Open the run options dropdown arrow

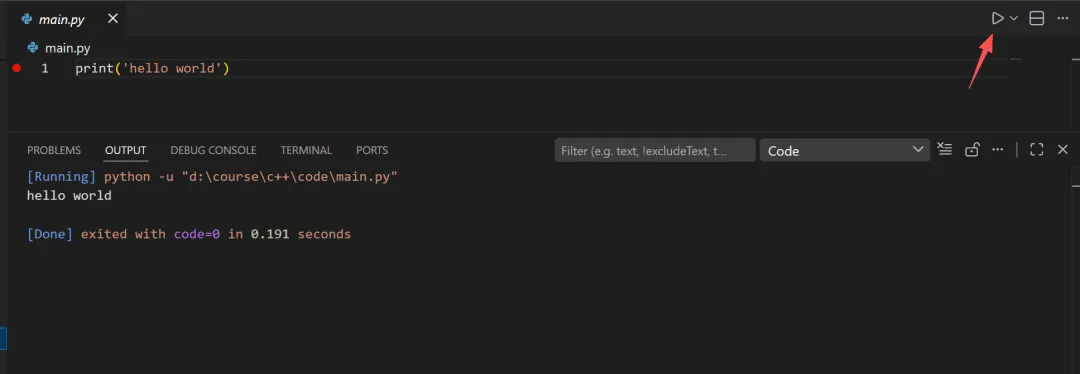pyautogui.click(x=1014, y=19)
